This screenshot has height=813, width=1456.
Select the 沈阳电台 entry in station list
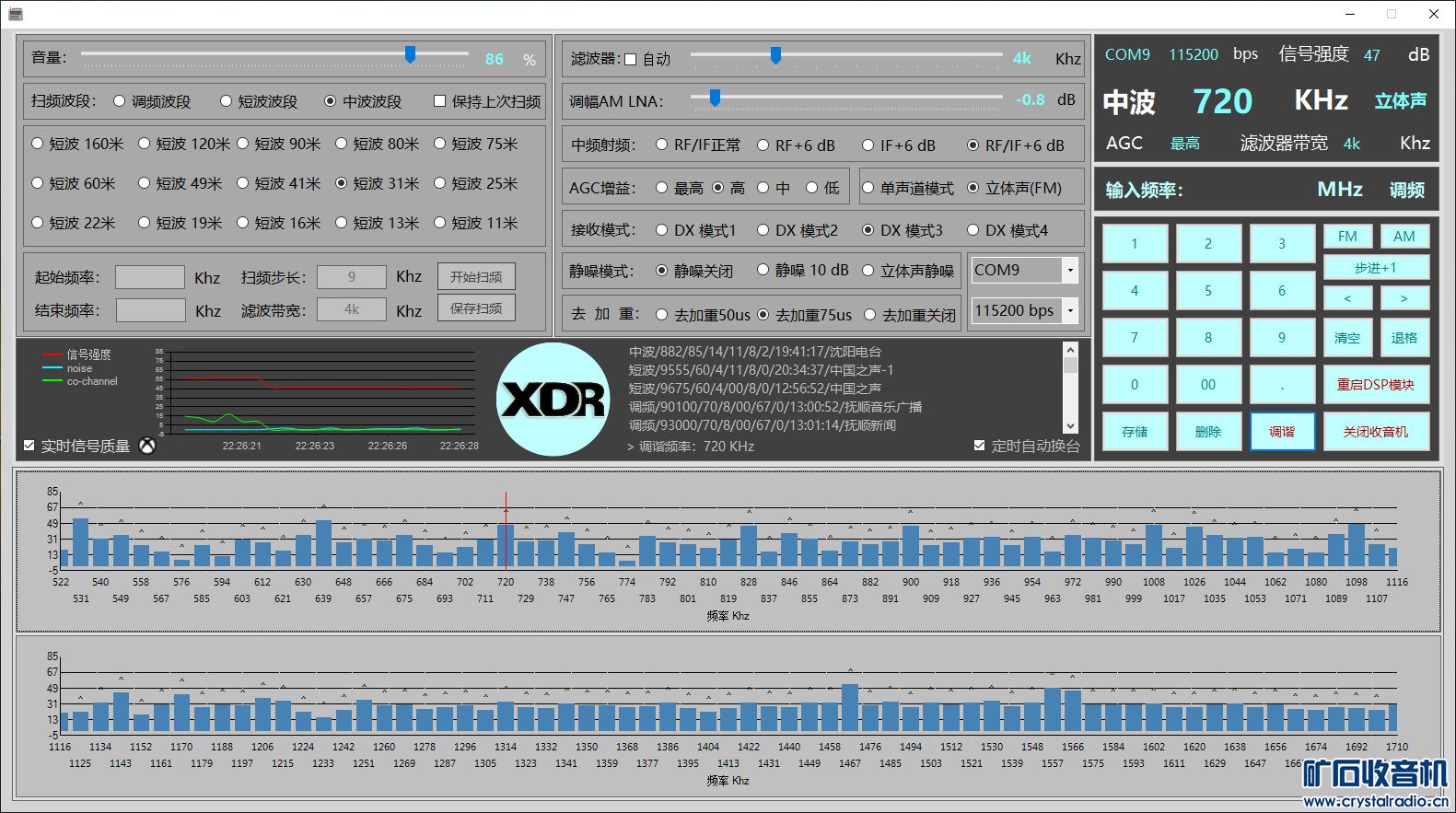coord(755,352)
